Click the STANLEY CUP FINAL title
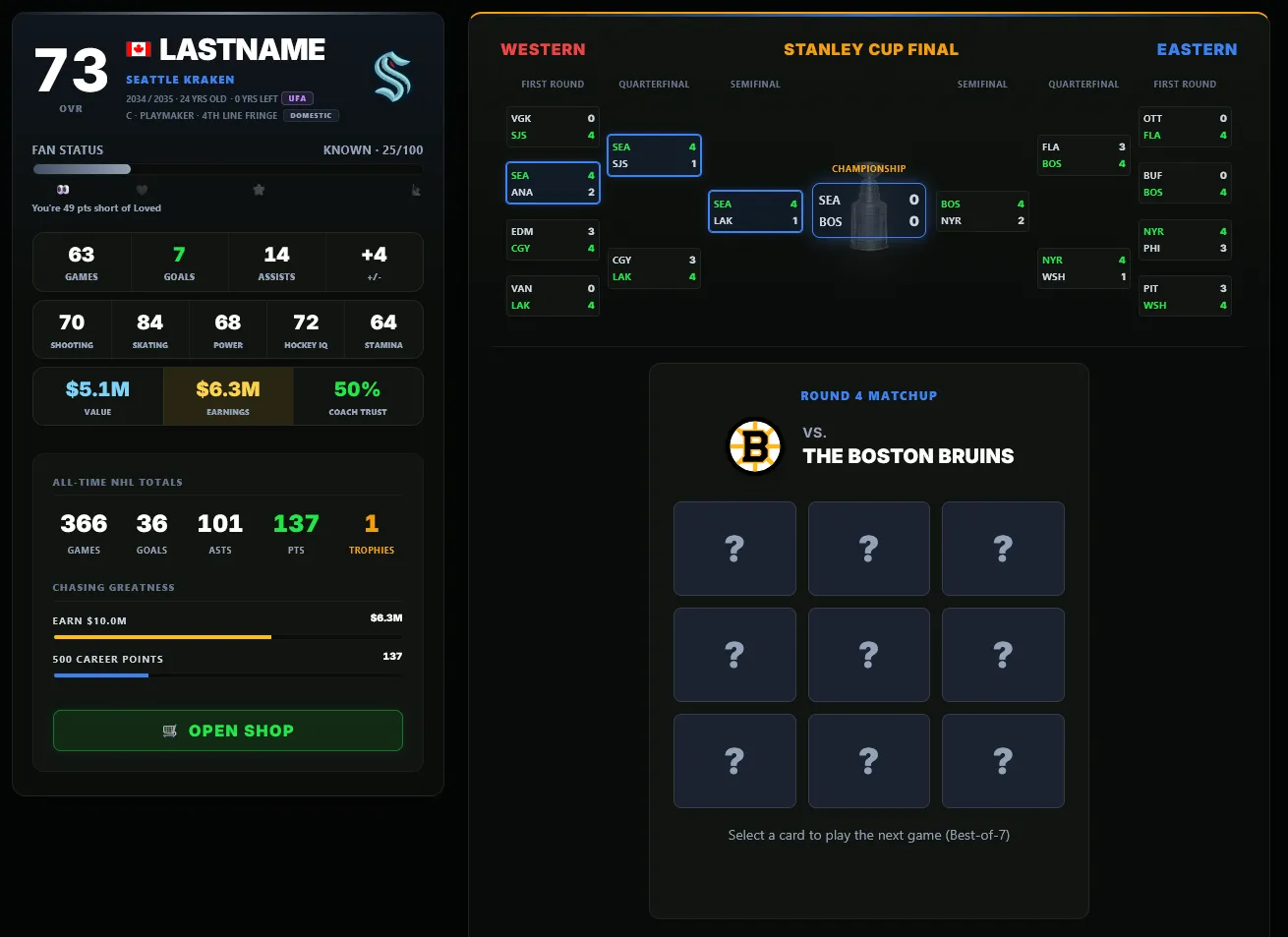The image size is (1288, 937). pyautogui.click(x=871, y=49)
